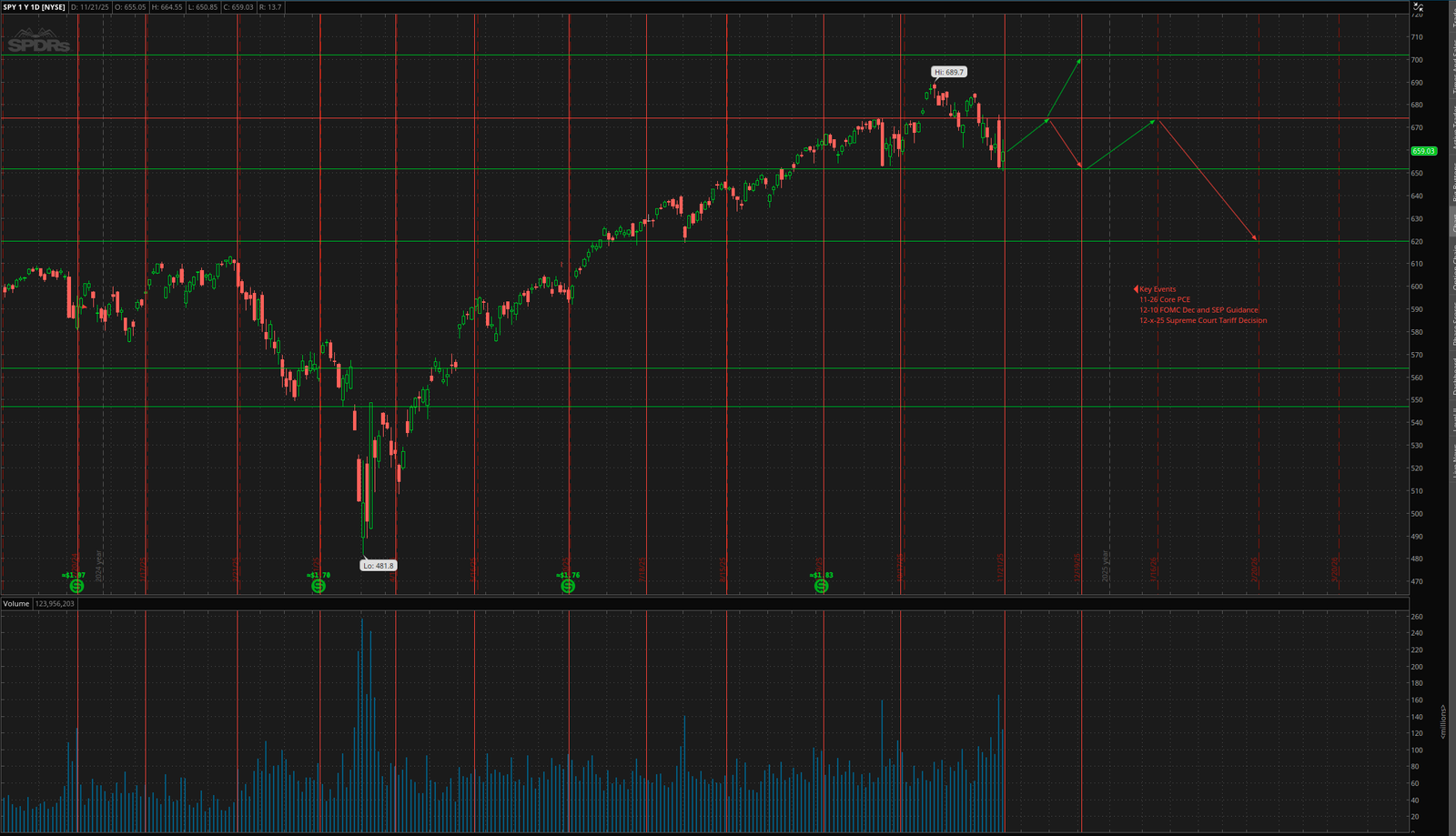Select the $1.70 dividend marker icon
Screen dimensions: 1456x836
coord(318,587)
